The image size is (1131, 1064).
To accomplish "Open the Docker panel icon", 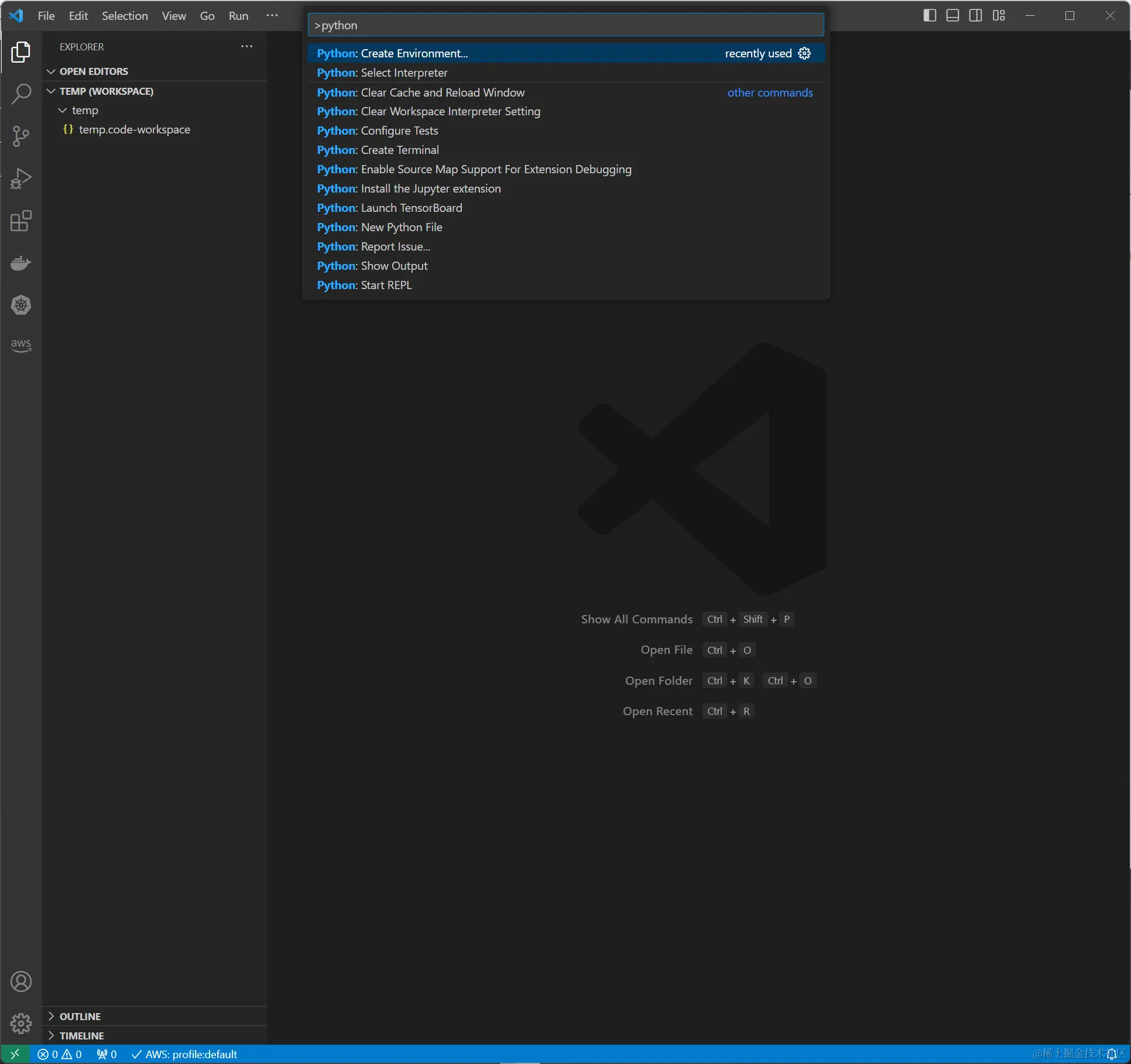I will tap(21, 263).
